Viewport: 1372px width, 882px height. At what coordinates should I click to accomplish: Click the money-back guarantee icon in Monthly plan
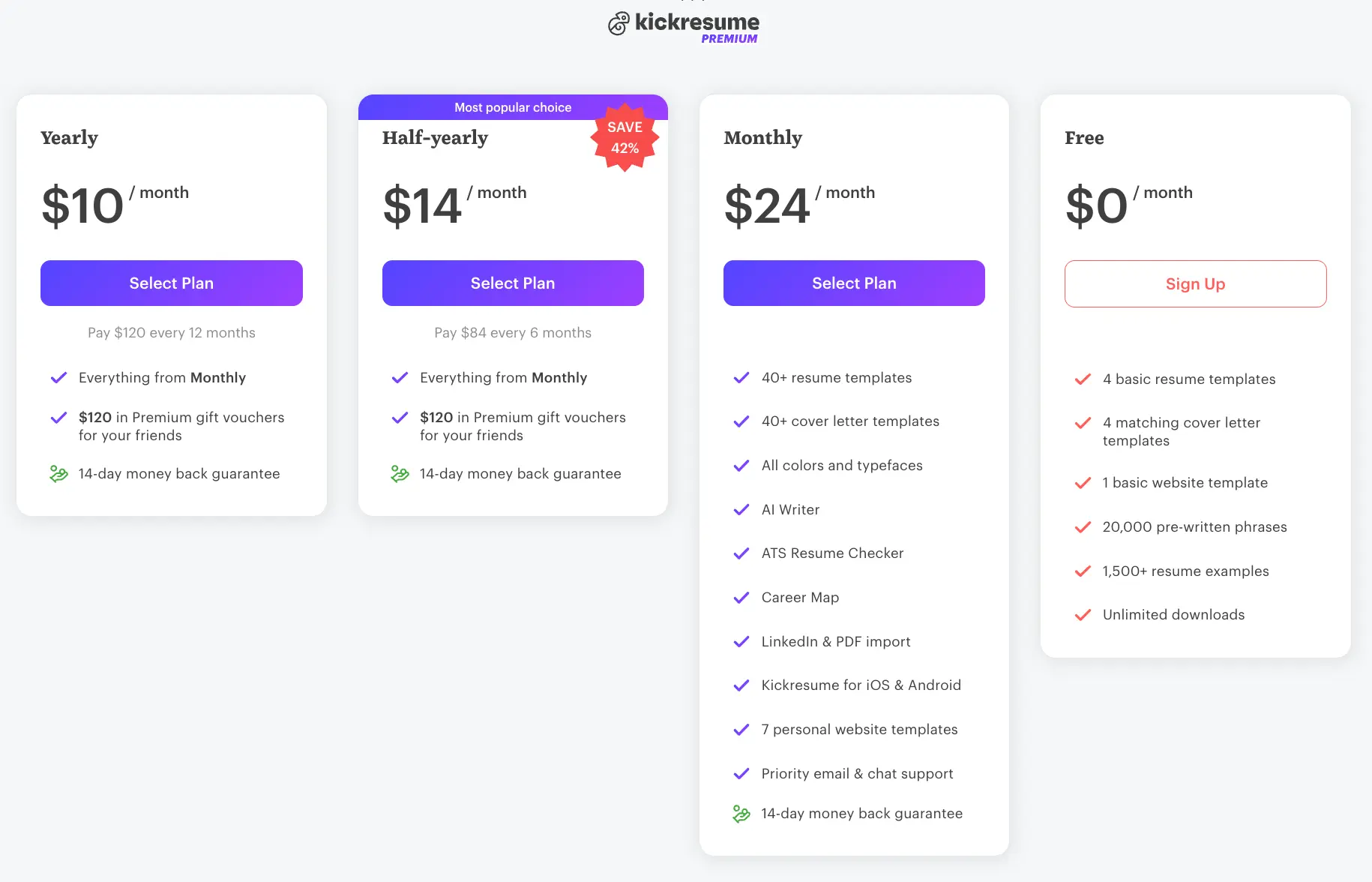pyautogui.click(x=741, y=813)
